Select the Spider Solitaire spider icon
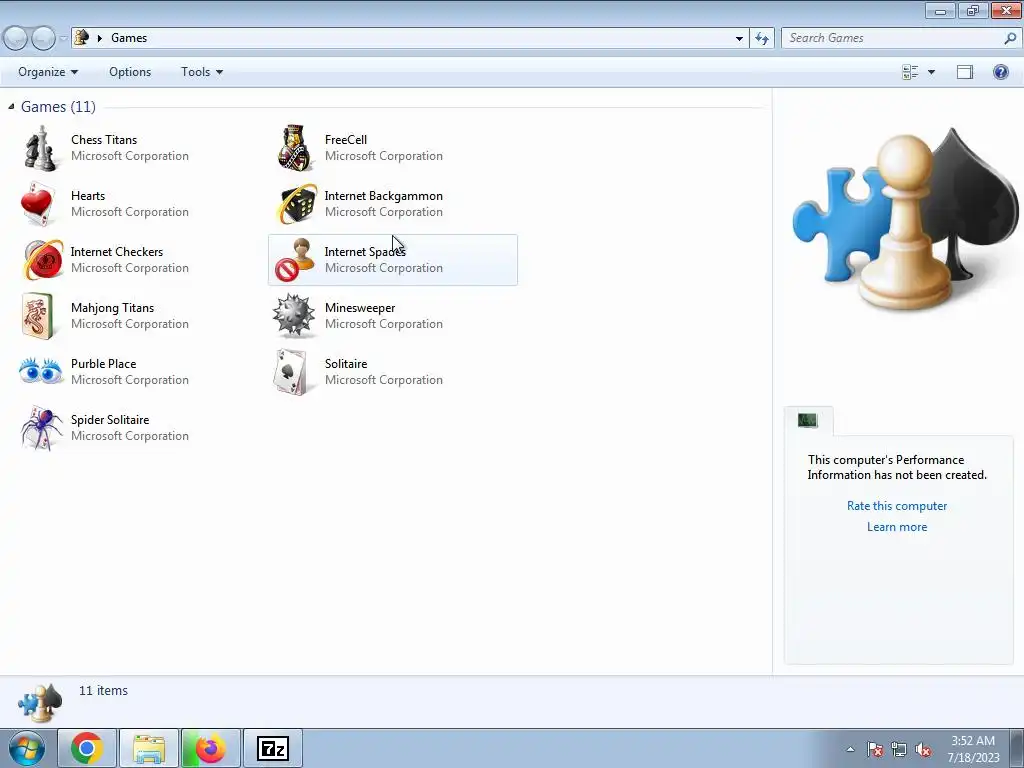This screenshot has height=768, width=1024. 40,428
